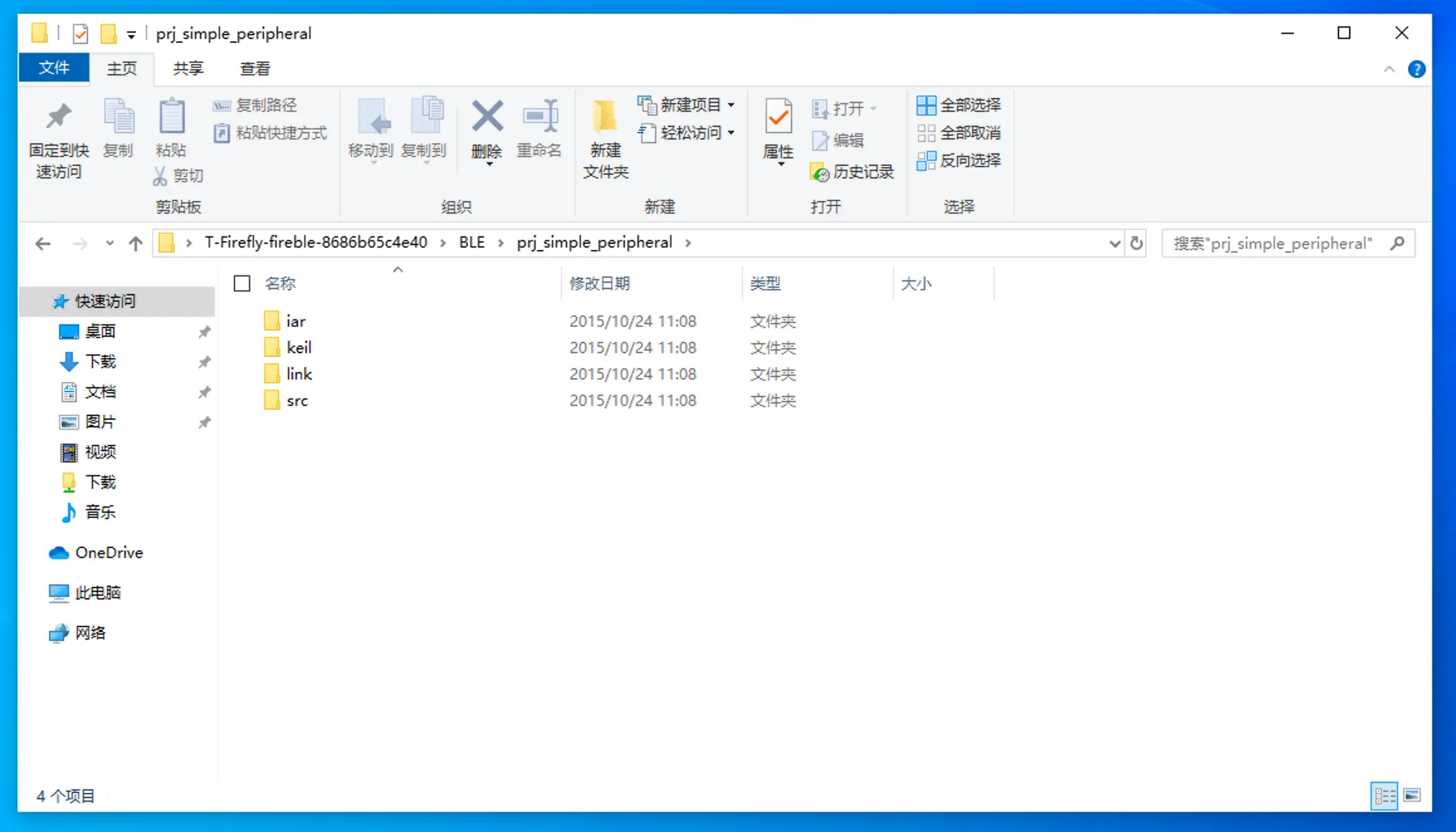The width and height of the screenshot is (1456, 832).
Task: Open the Copy To menu (复制到)
Action: click(x=425, y=131)
